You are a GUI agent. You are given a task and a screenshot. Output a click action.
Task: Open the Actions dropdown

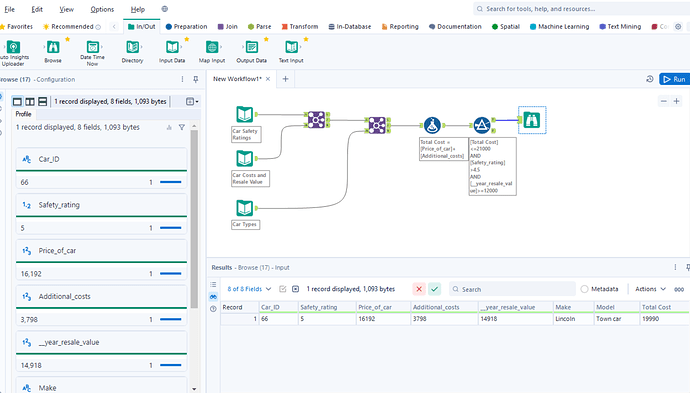(650, 289)
